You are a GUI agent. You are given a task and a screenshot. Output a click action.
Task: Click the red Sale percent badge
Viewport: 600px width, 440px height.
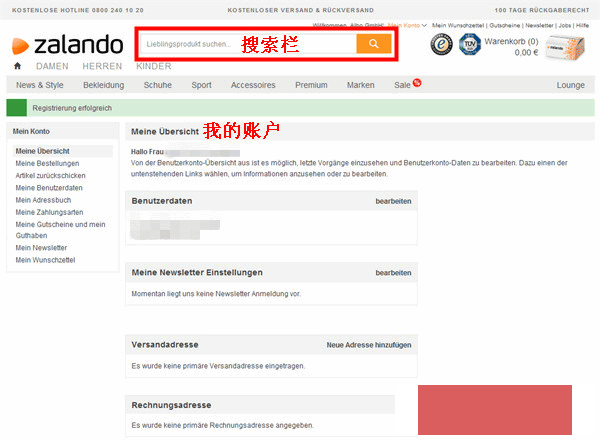417,82
